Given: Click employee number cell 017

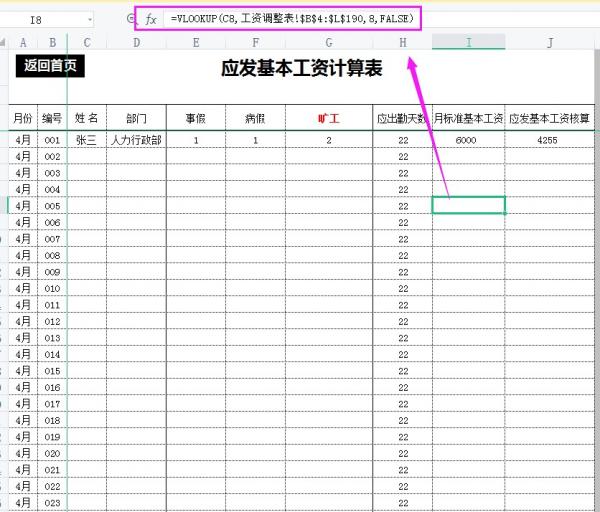Looking at the screenshot, I should pyautogui.click(x=52, y=404).
